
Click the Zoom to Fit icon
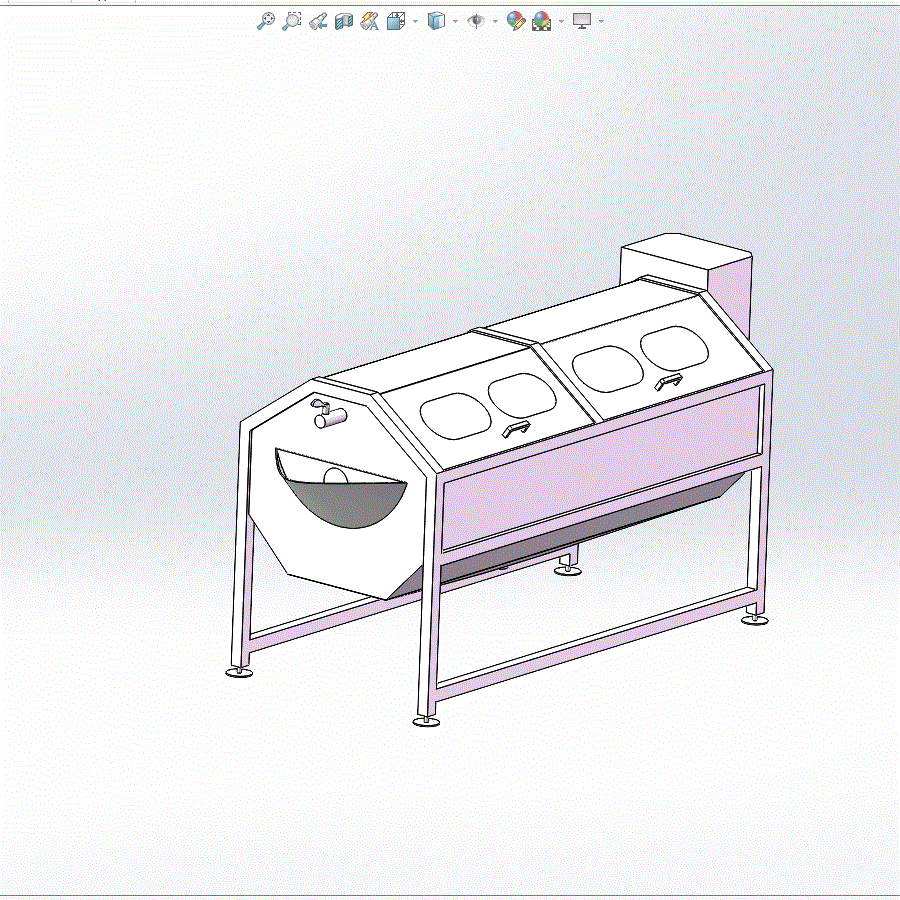[x=265, y=21]
